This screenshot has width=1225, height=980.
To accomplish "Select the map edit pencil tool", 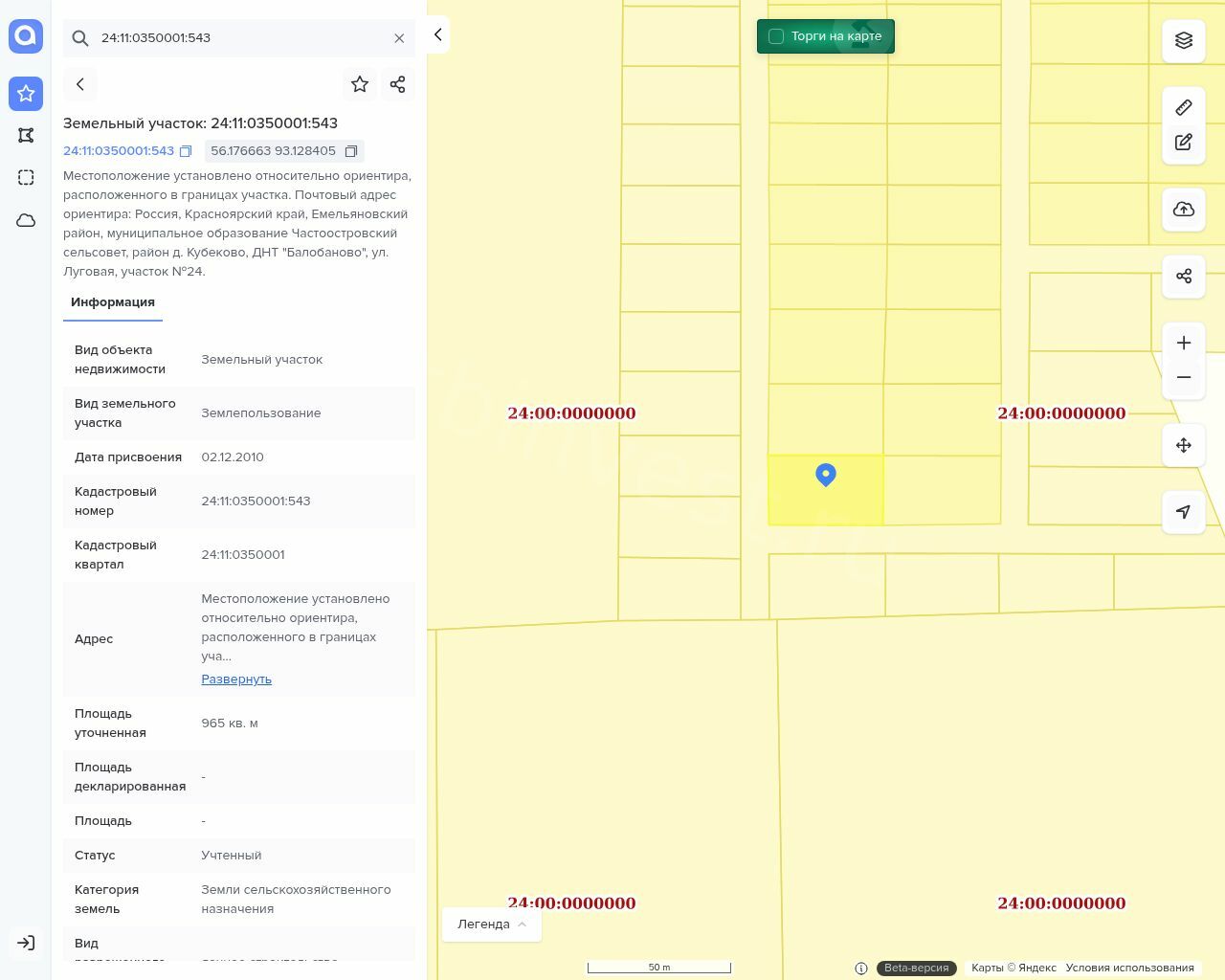I will coord(1184,143).
